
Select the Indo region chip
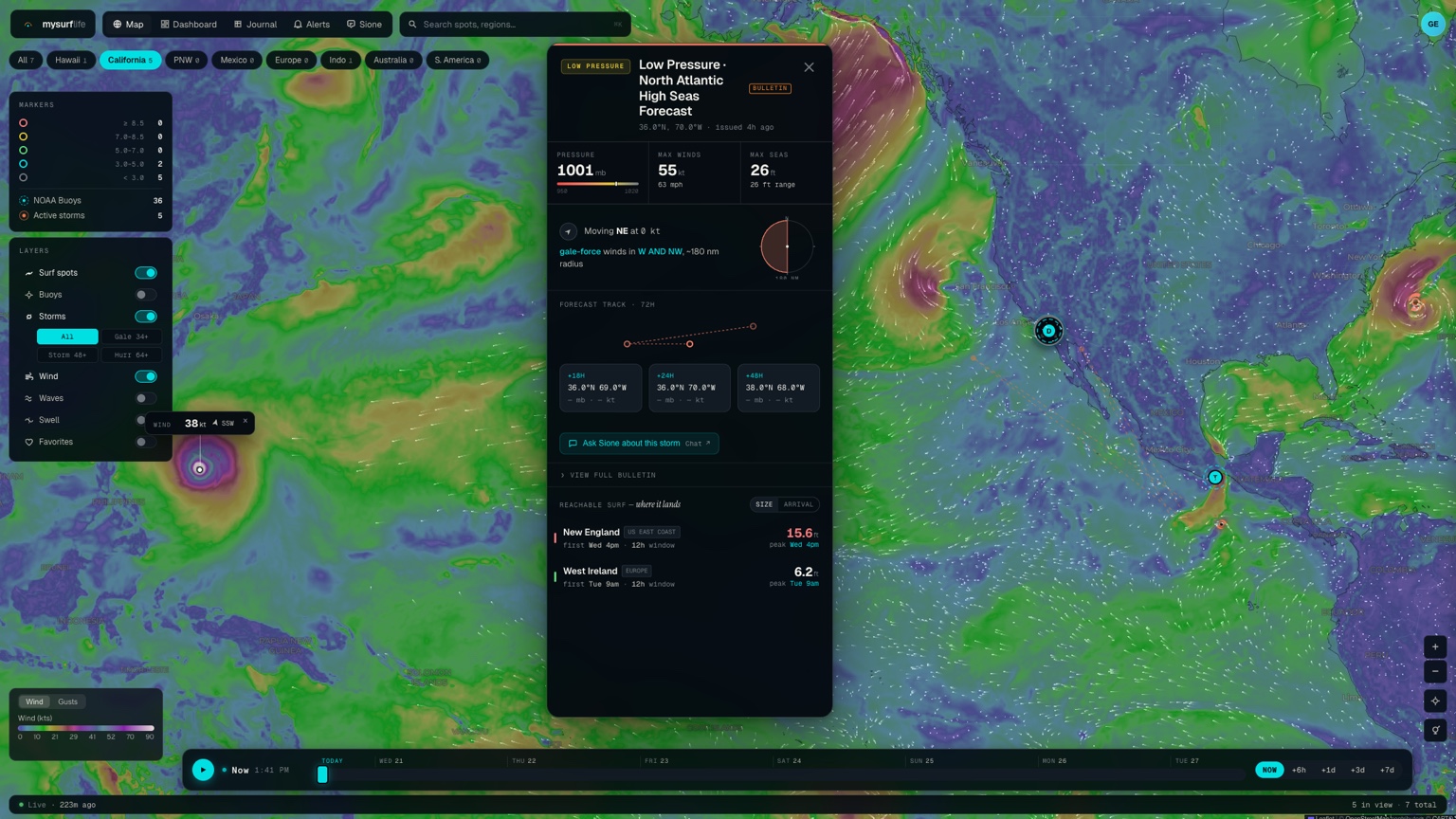[x=340, y=60]
